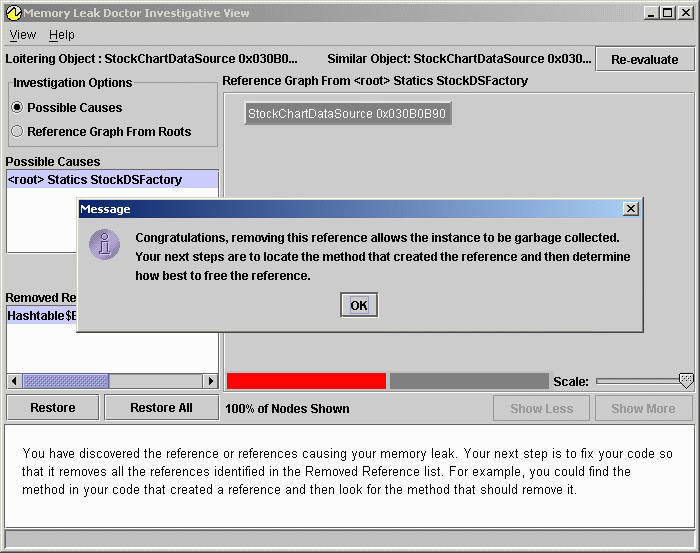Select the Hashtable entry in Removed References
Viewport: 700px width, 553px height.
tap(41, 316)
